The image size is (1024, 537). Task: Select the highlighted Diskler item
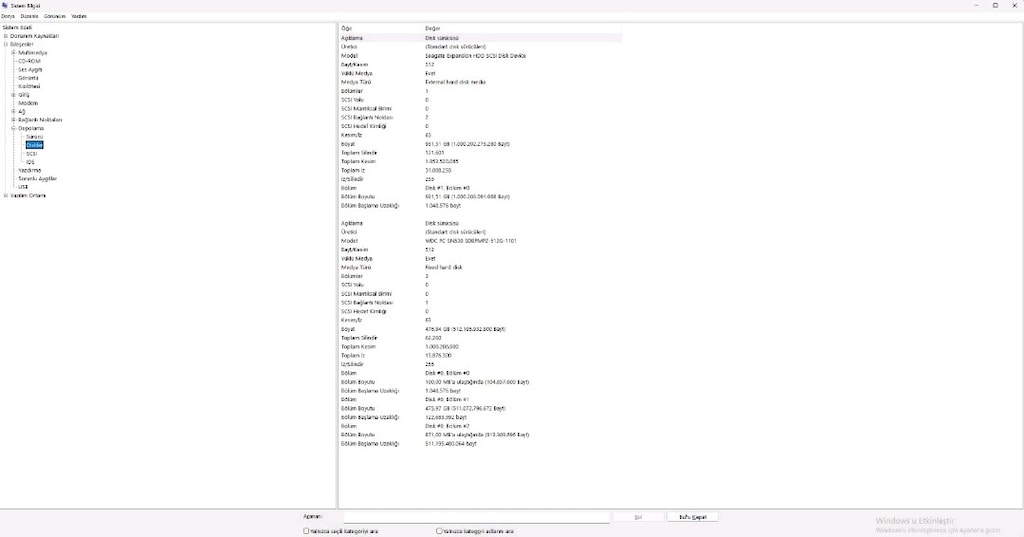pos(35,145)
